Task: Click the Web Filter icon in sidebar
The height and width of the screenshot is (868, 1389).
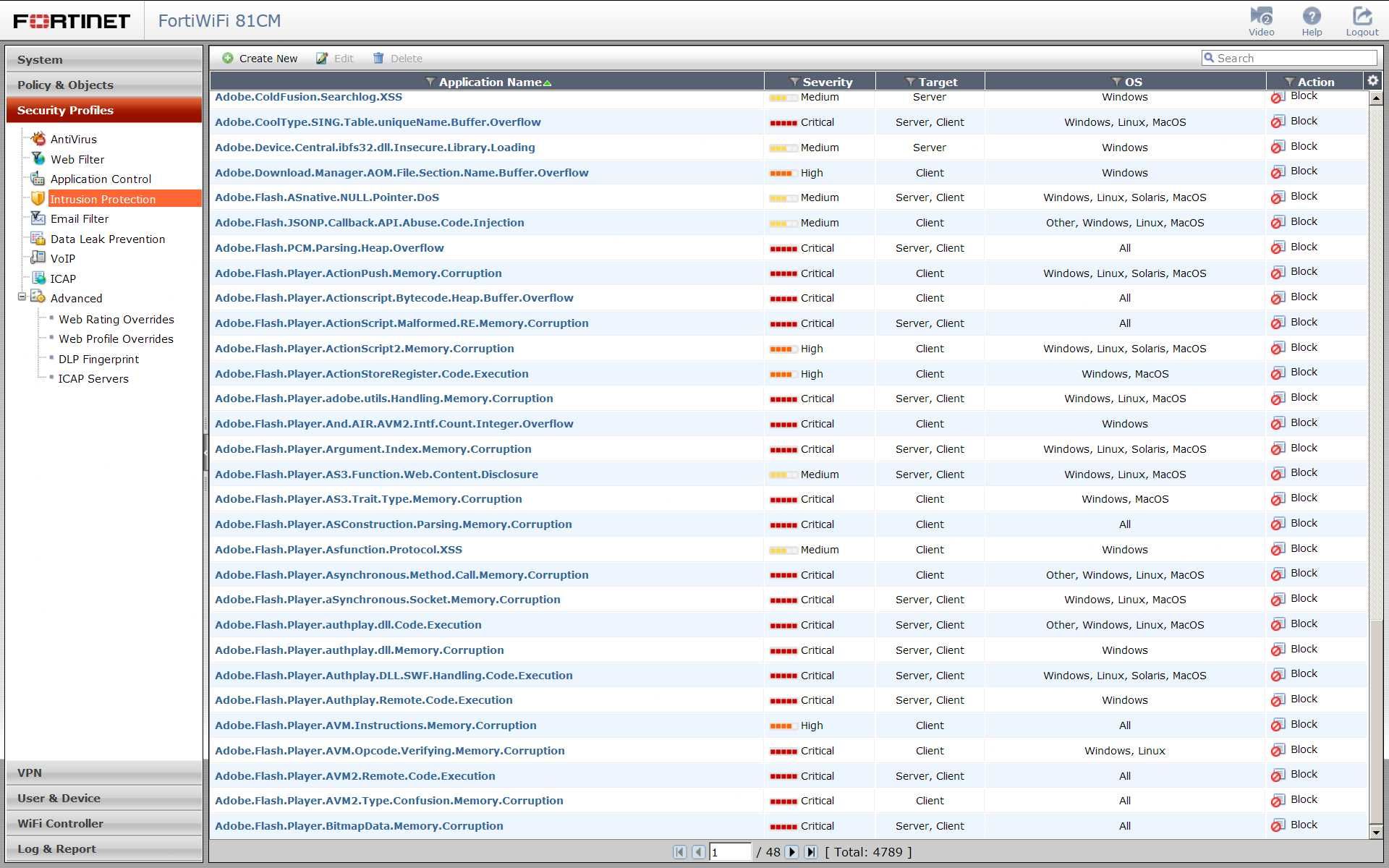Action: pyautogui.click(x=38, y=158)
